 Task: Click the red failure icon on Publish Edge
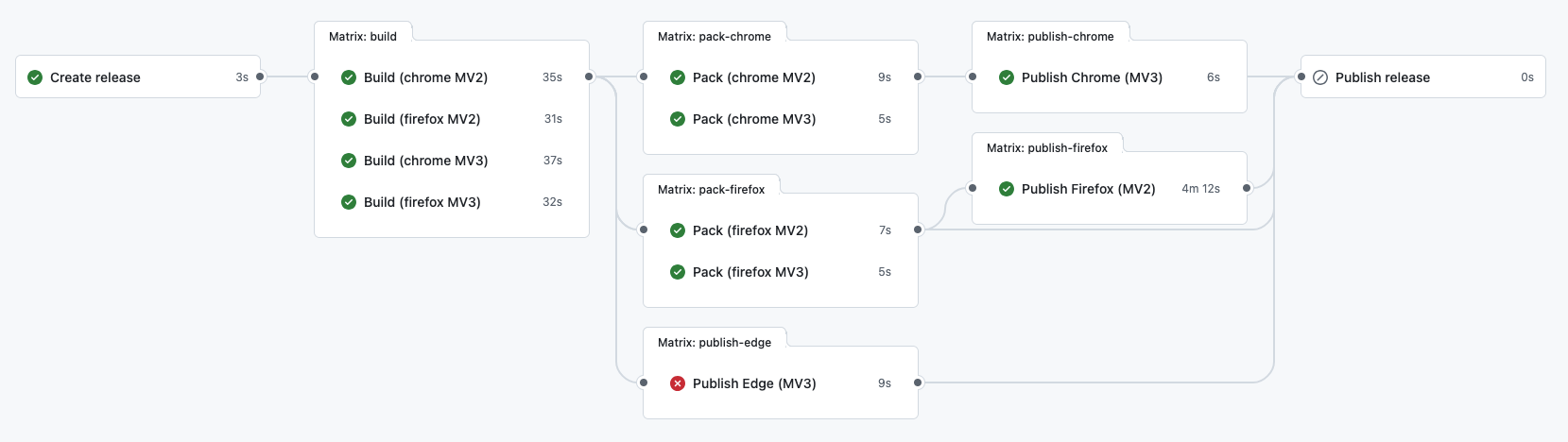tap(678, 383)
